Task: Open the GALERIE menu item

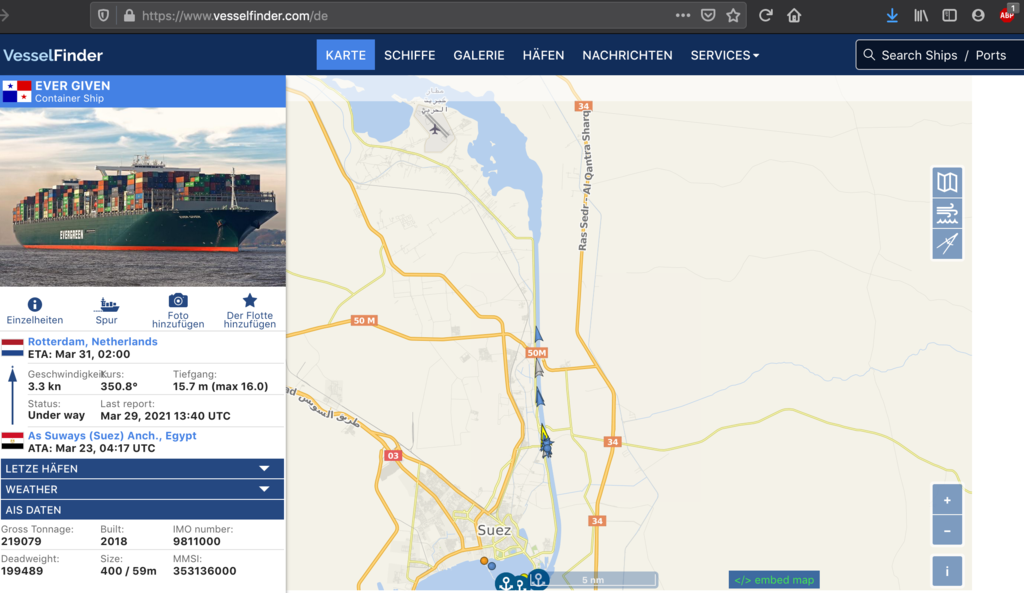Action: 479,56
